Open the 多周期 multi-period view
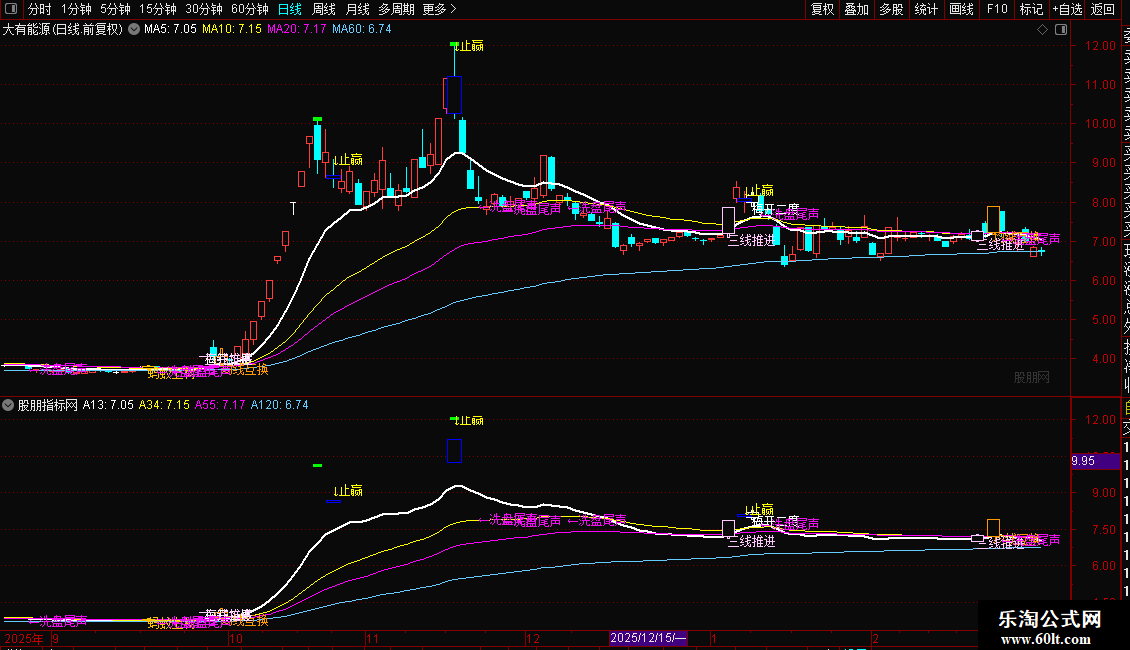Image resolution: width=1130 pixels, height=650 pixels. 396,9
